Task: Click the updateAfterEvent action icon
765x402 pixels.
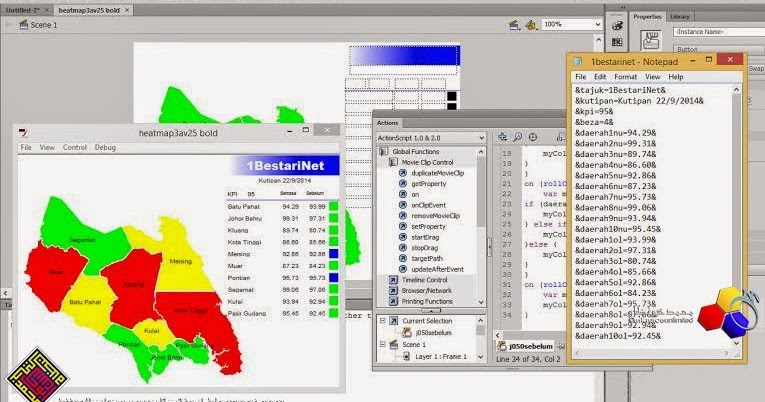Action: pyautogui.click(x=403, y=269)
